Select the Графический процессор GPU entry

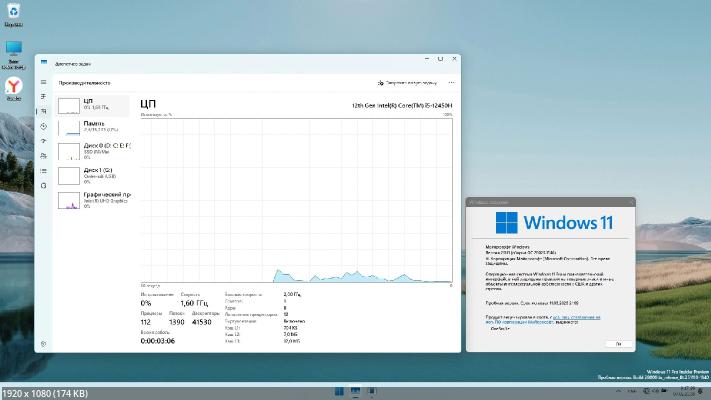pos(93,199)
